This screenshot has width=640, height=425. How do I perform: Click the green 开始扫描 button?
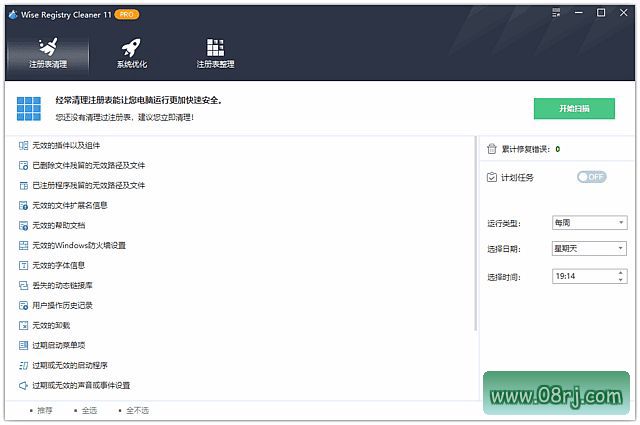[574, 109]
